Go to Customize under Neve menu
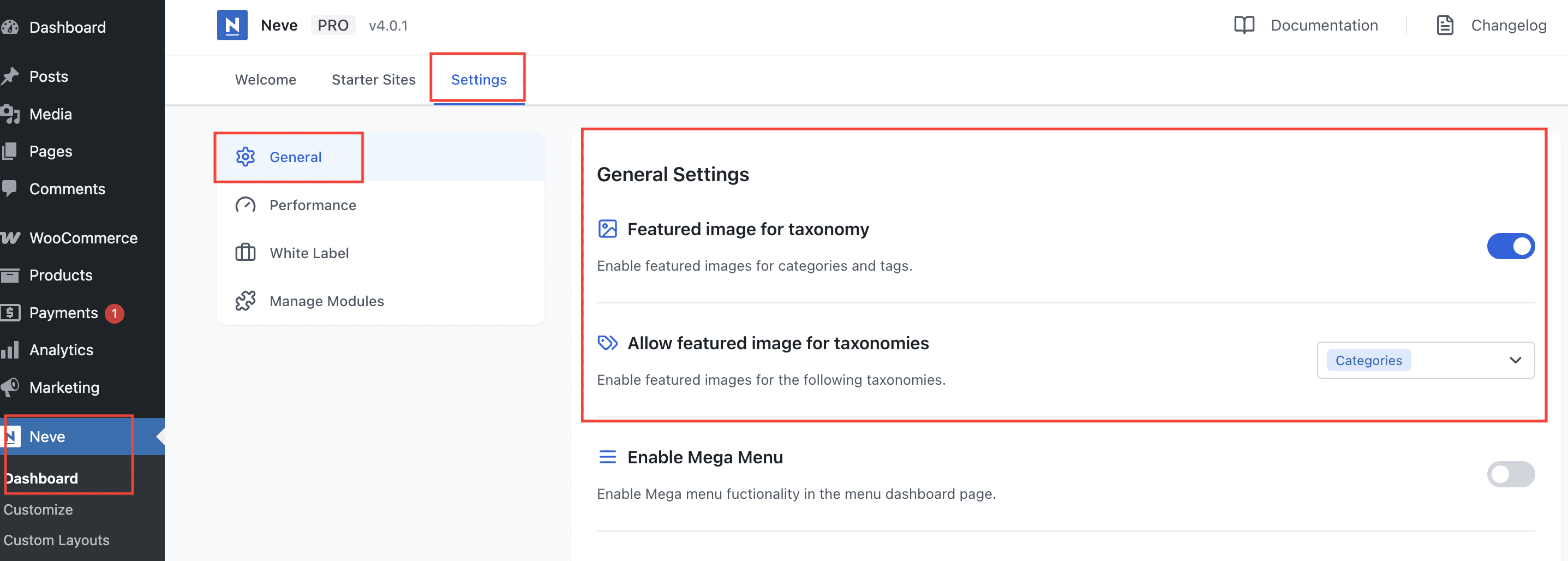The width and height of the screenshot is (1568, 561). pyautogui.click(x=38, y=510)
